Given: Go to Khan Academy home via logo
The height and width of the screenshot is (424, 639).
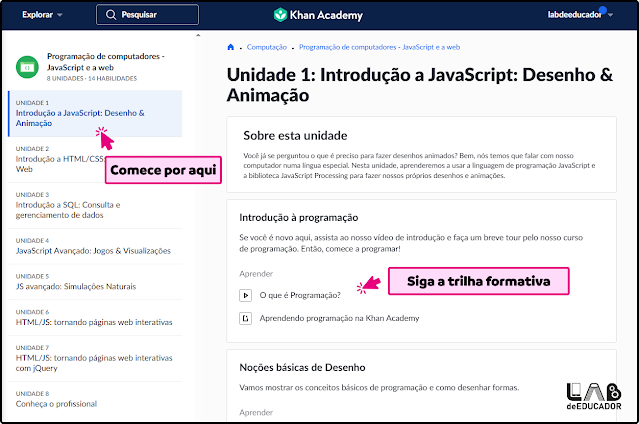Looking at the screenshot, I should [x=318, y=15].
